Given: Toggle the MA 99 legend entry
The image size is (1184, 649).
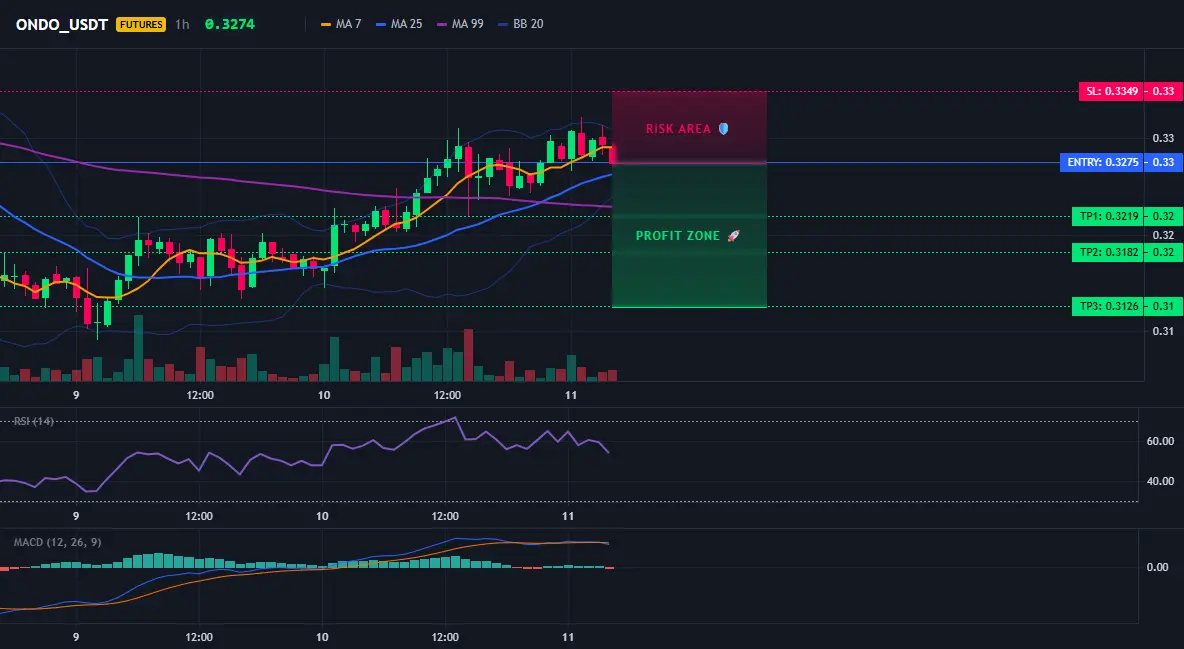Looking at the screenshot, I should (461, 24).
